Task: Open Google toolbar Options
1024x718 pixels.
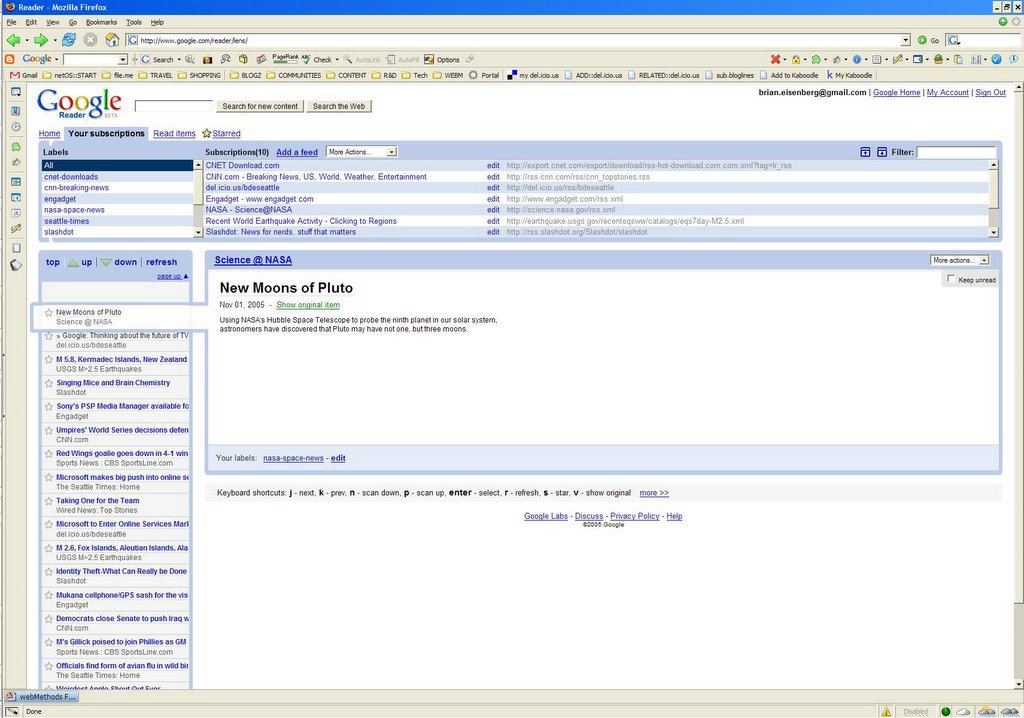Action: (x=442, y=59)
